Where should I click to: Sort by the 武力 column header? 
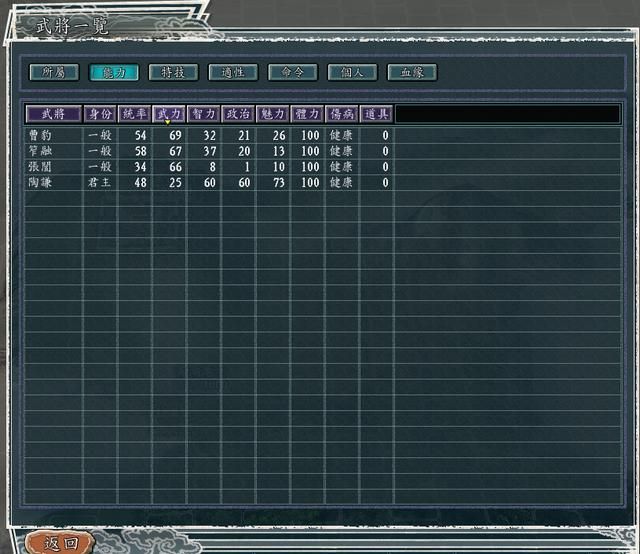tap(169, 114)
